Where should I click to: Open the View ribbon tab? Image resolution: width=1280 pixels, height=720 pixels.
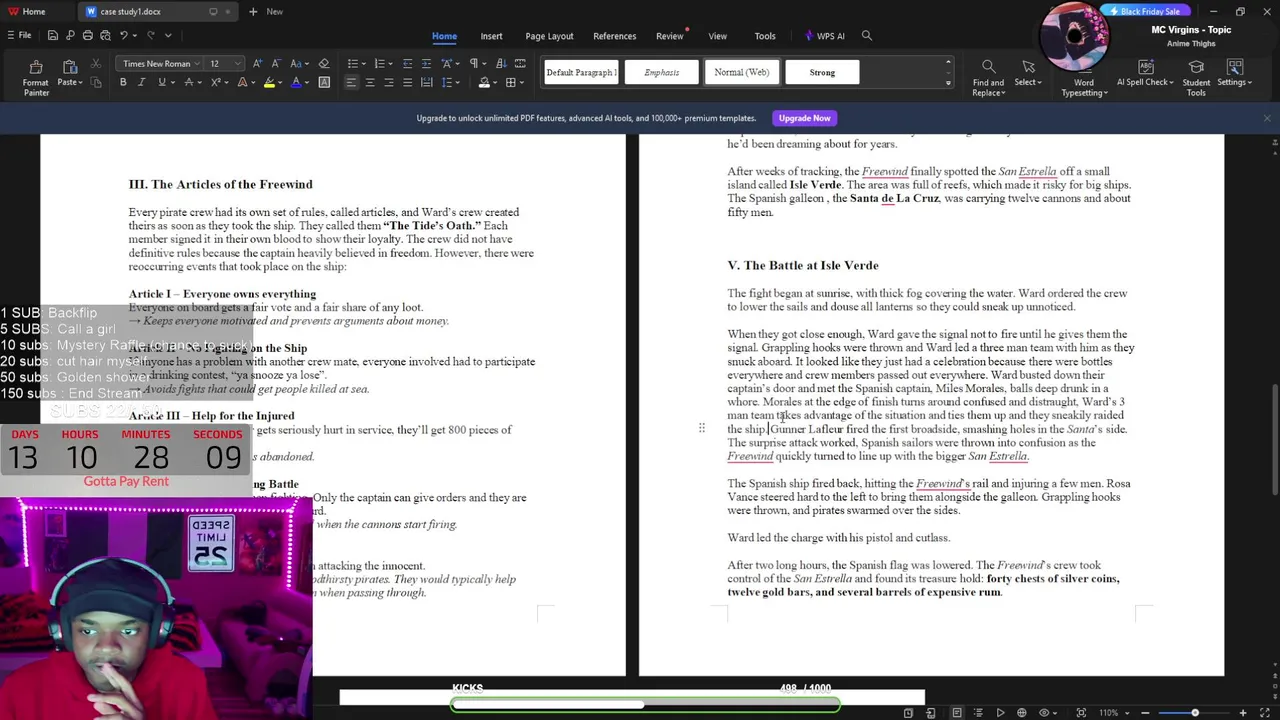click(717, 36)
